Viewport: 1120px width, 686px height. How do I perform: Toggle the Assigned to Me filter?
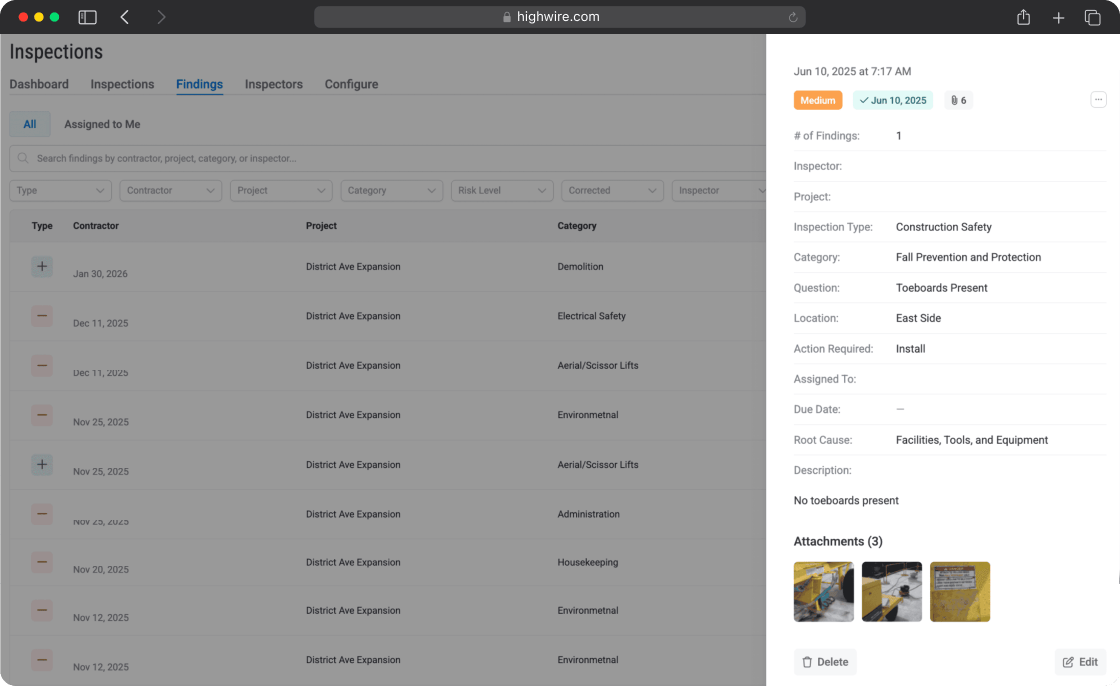[x=102, y=124]
